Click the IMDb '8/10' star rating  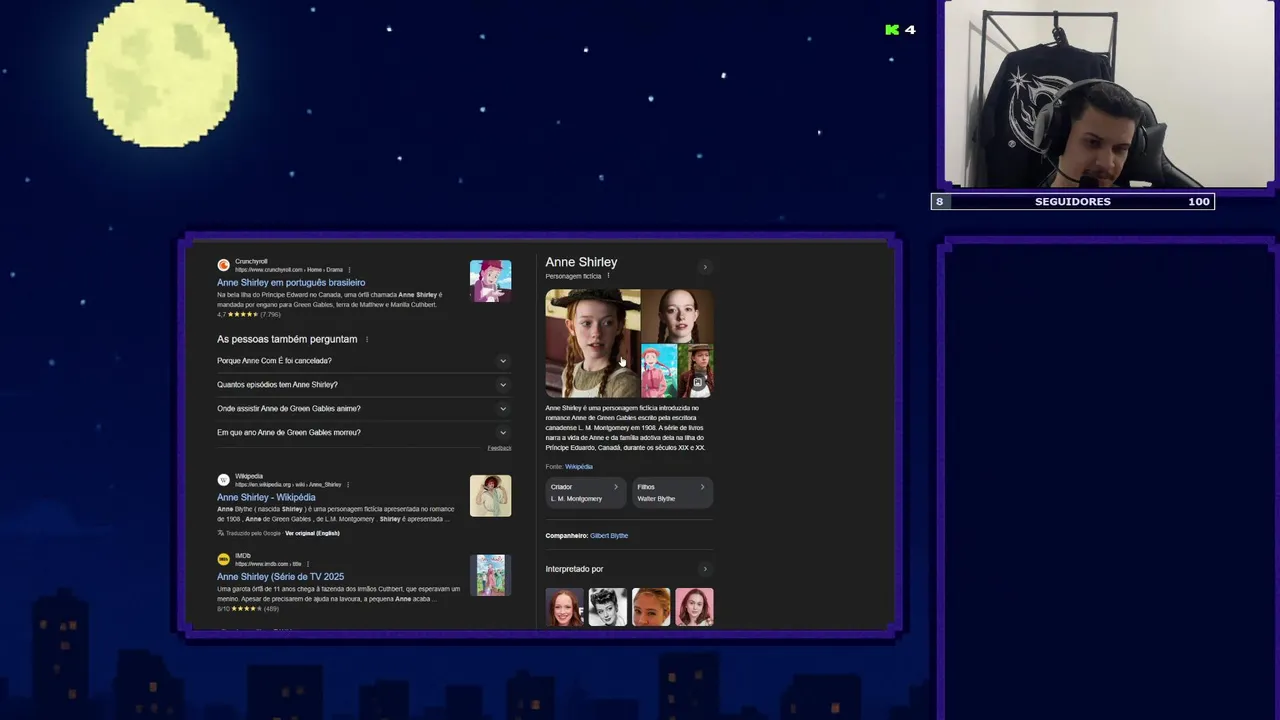[248, 609]
